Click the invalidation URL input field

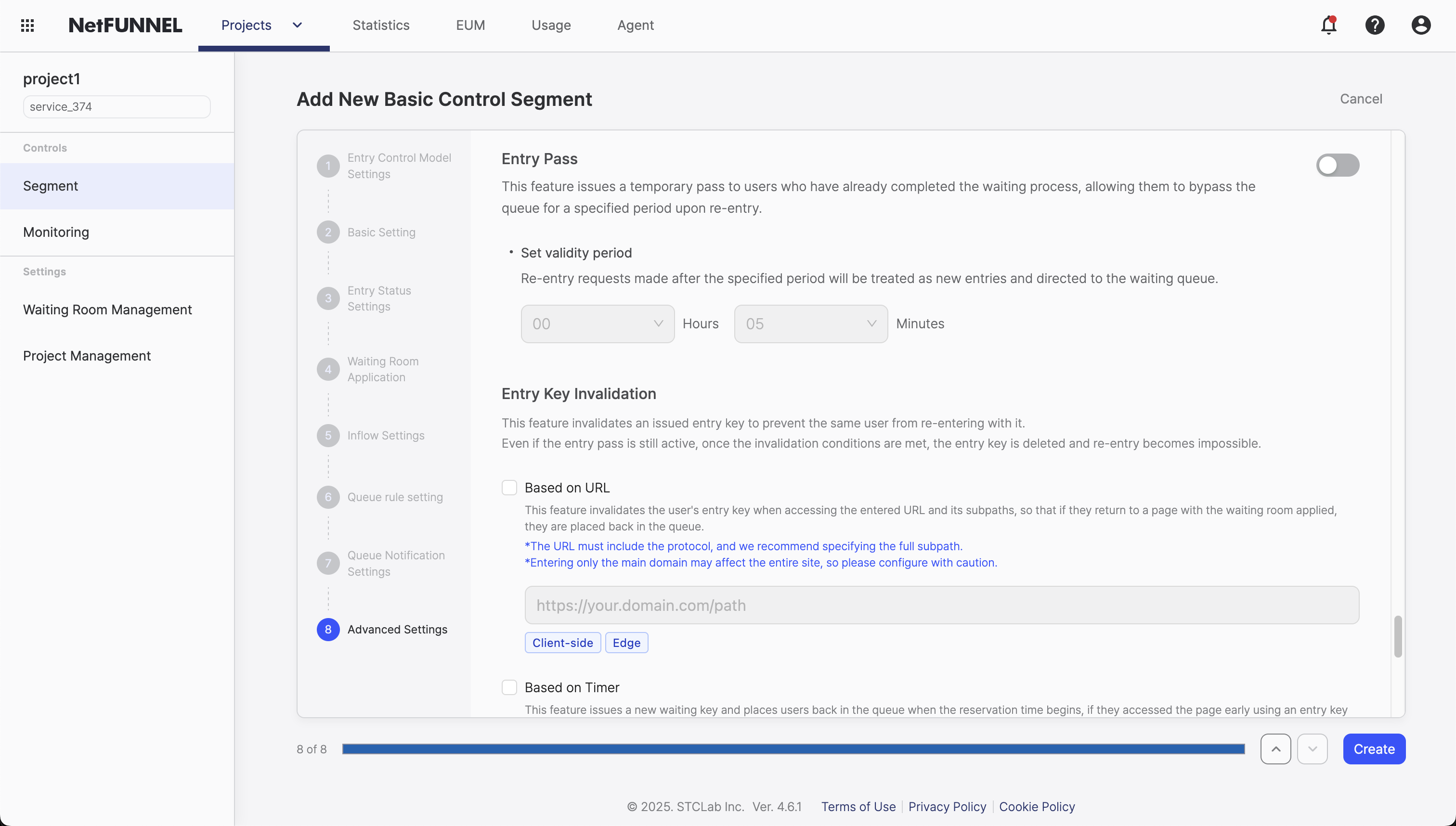pos(941,606)
